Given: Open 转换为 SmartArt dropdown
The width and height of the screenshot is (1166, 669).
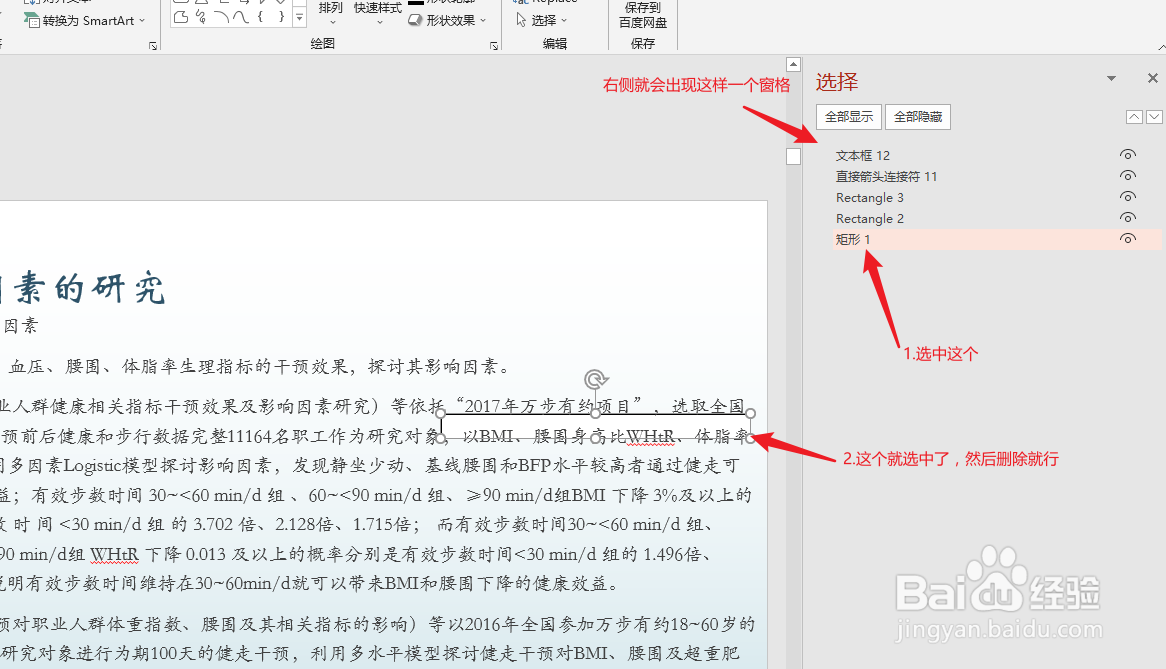Looking at the screenshot, I should click(x=85, y=21).
